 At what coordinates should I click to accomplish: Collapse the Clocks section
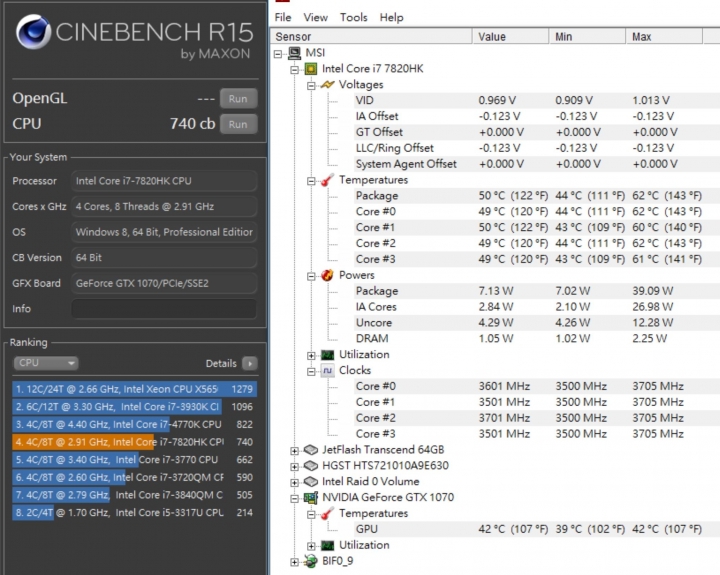pyautogui.click(x=311, y=372)
